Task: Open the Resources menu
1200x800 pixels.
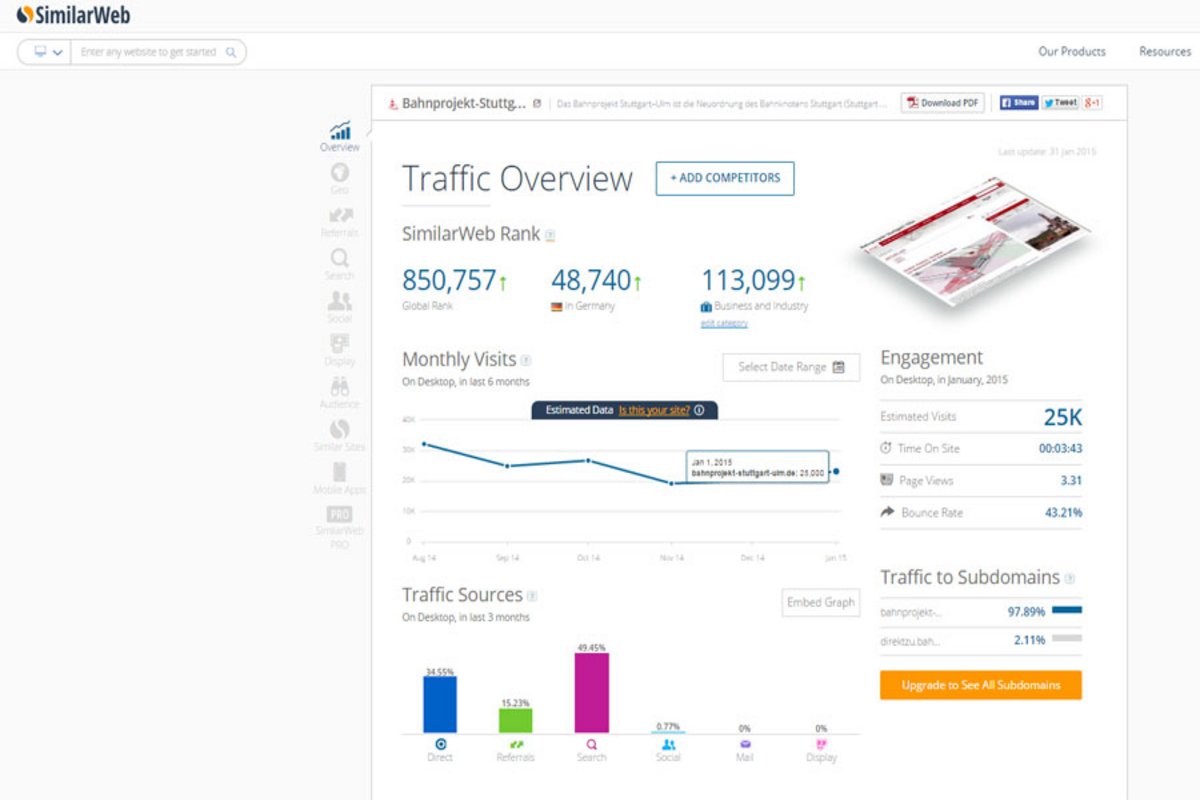Action: 1164,52
